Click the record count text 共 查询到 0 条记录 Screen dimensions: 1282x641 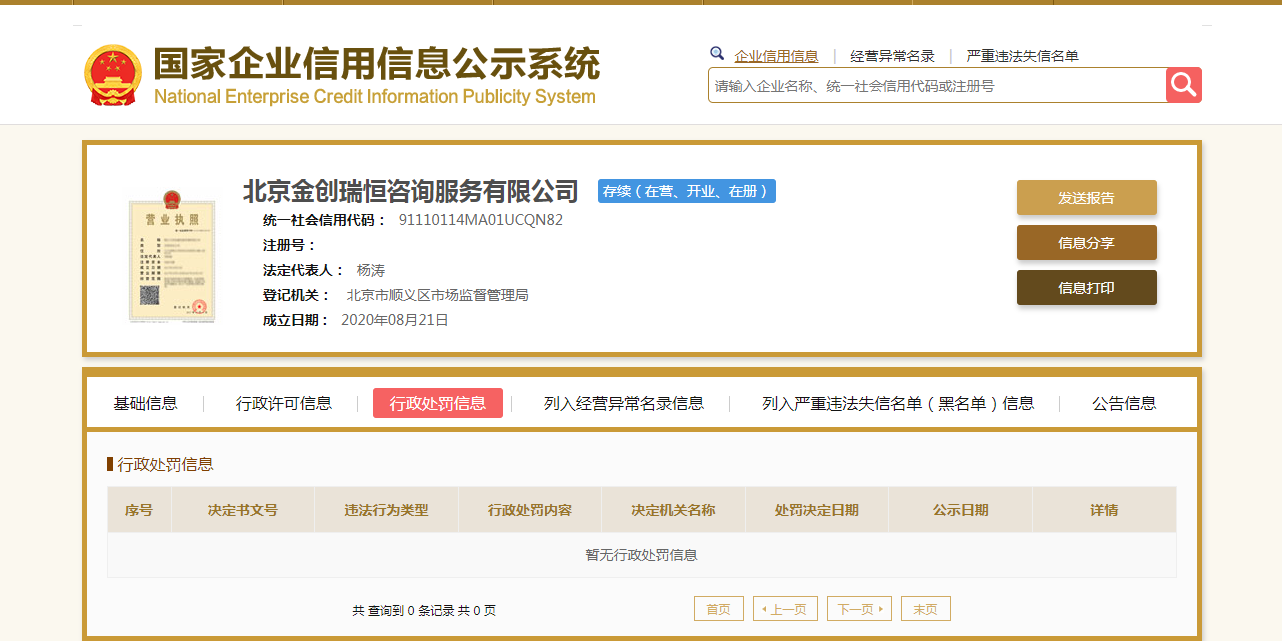405,610
